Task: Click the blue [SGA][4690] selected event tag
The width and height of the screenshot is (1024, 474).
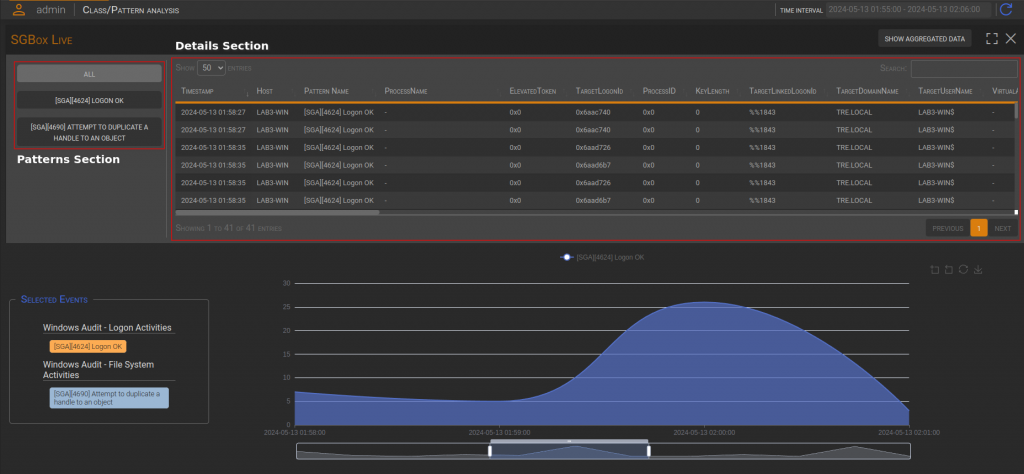Action: point(109,398)
